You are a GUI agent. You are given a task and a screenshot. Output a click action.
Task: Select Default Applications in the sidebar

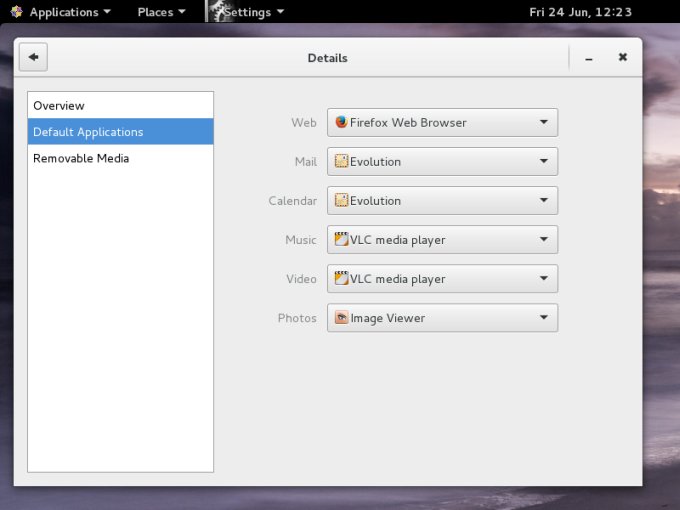click(x=121, y=131)
